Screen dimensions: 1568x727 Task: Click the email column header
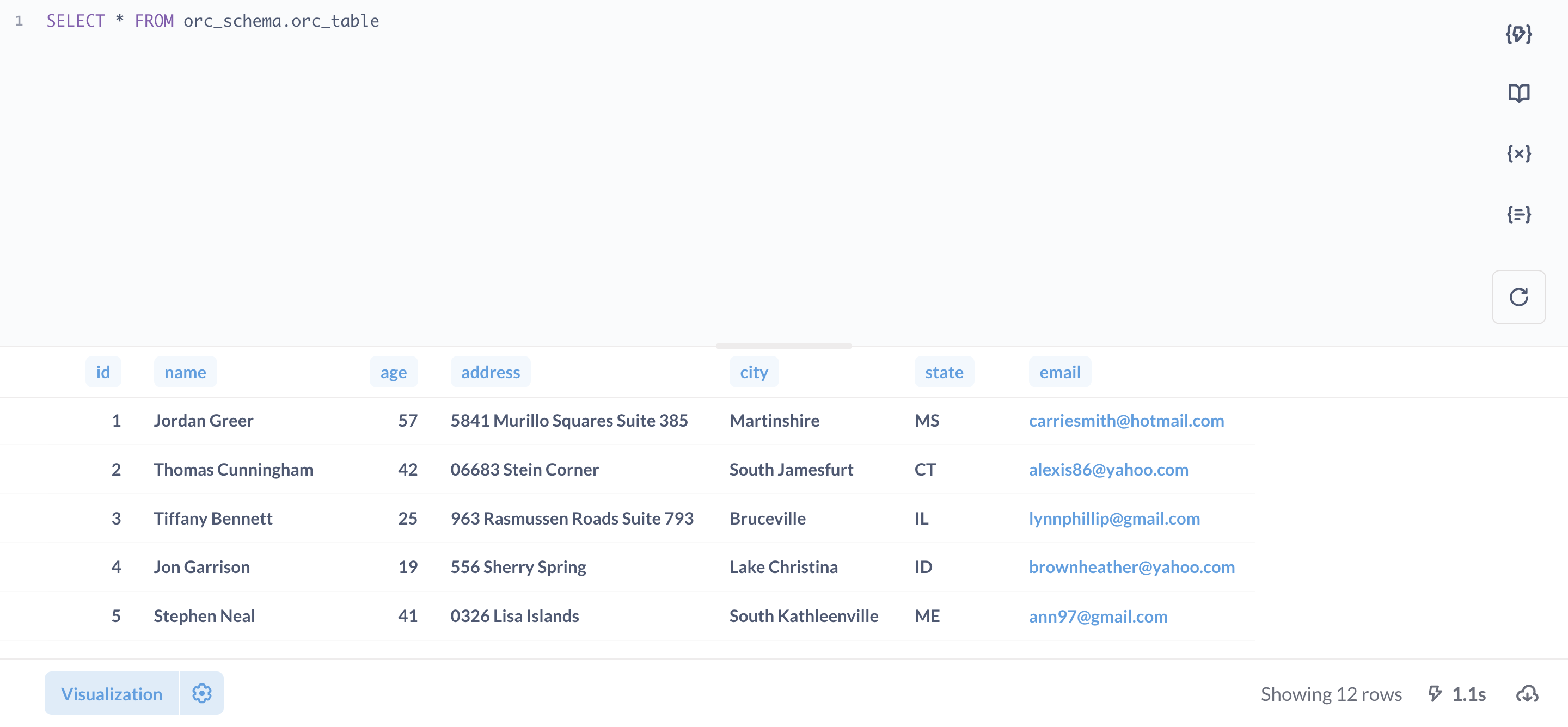(x=1059, y=372)
